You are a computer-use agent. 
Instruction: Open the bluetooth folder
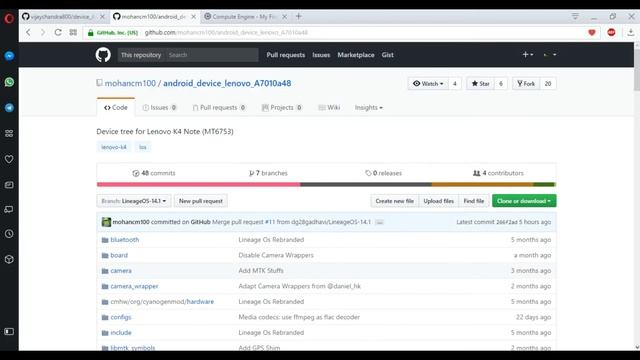click(124, 240)
